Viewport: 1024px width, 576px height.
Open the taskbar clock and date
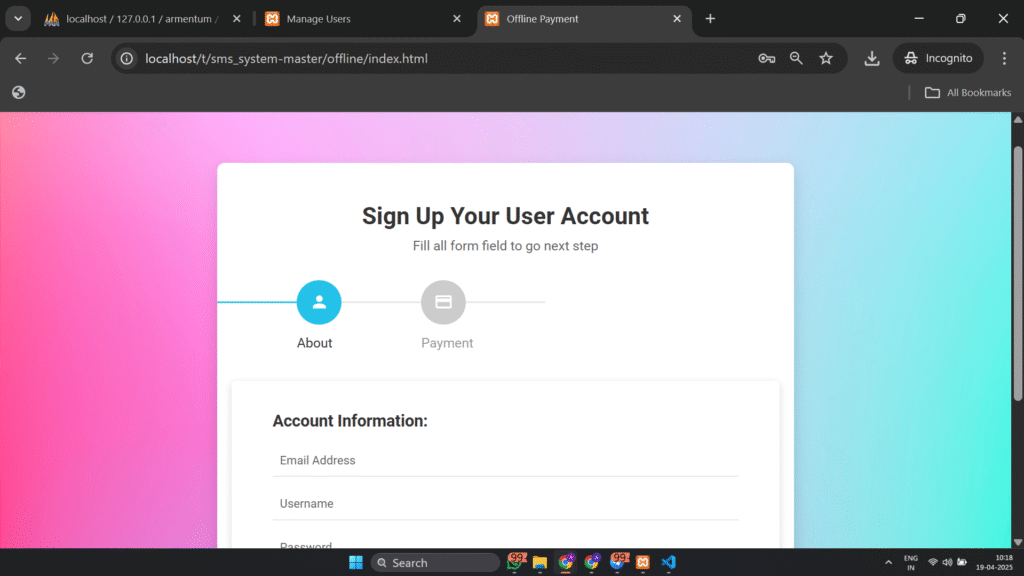pyautogui.click(x=995, y=562)
